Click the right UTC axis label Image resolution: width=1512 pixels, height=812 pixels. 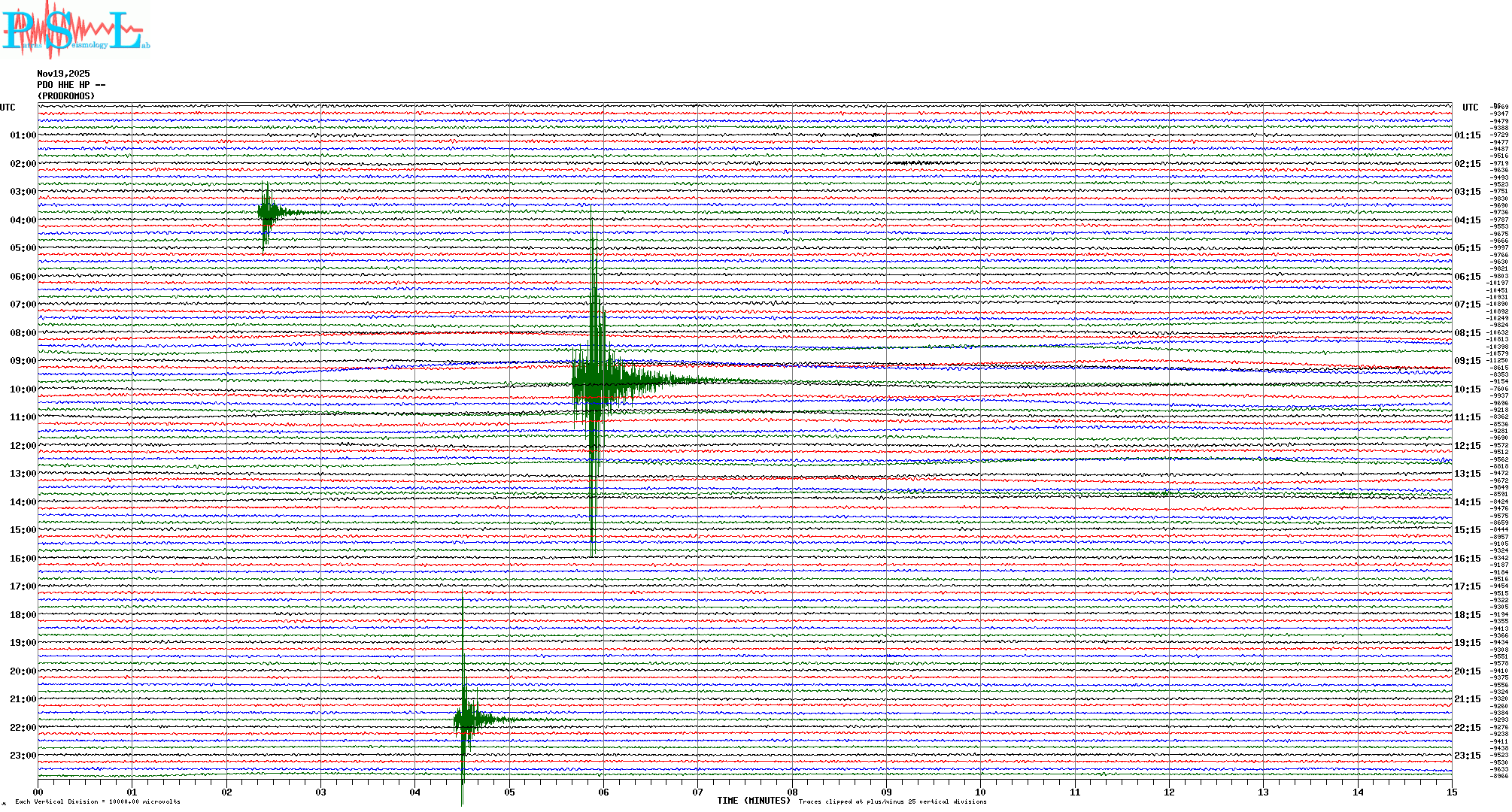(1470, 108)
